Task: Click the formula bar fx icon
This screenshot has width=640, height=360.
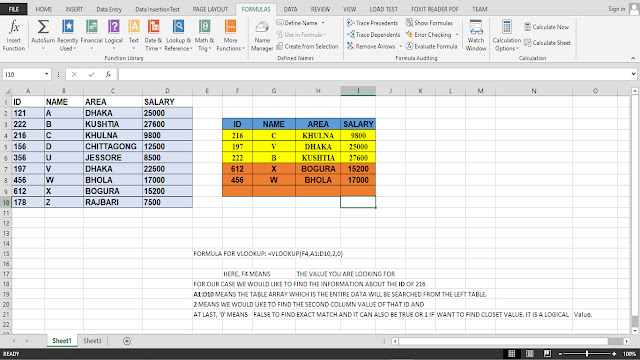Action: (108, 74)
